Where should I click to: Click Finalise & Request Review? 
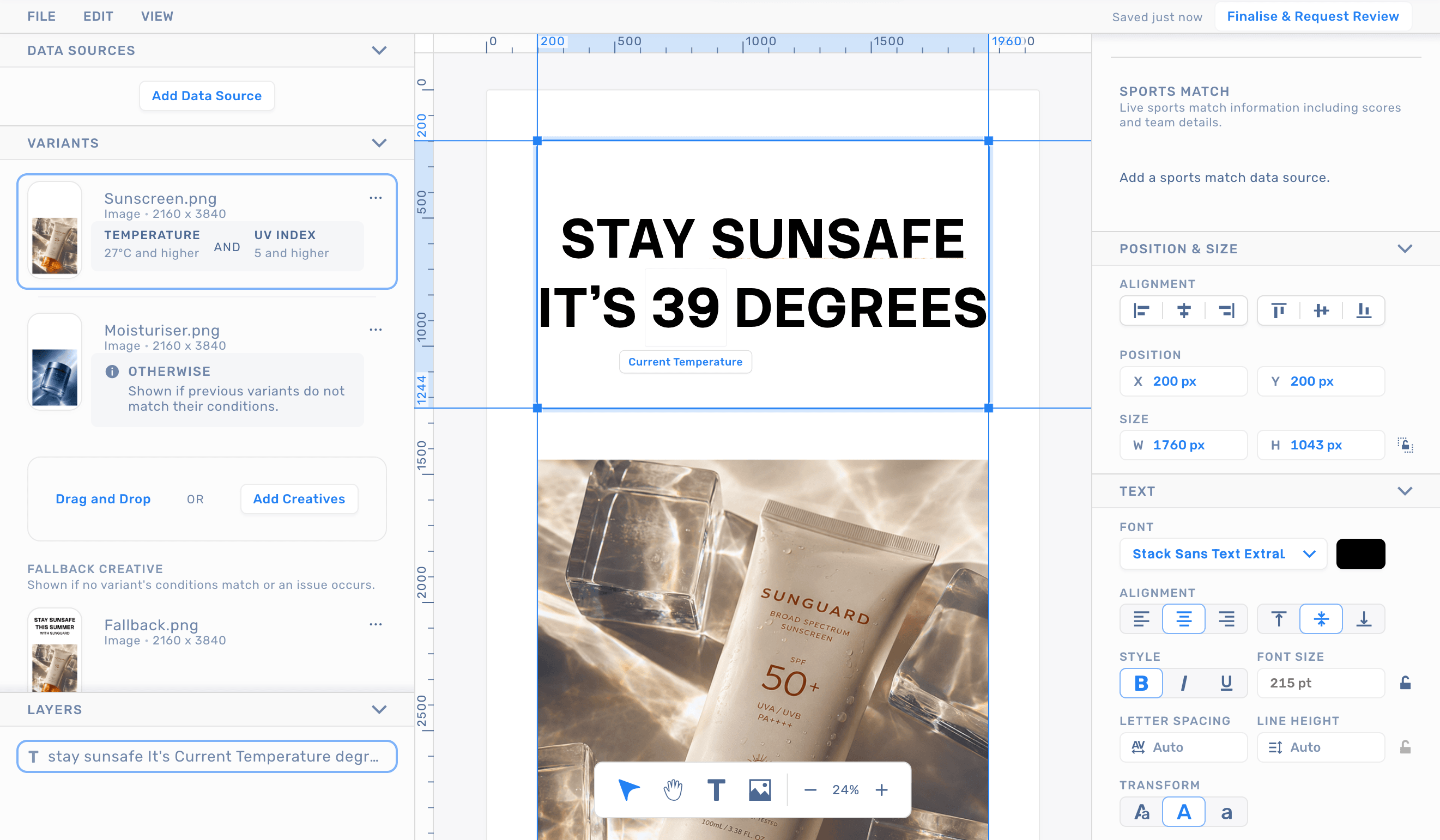coord(1313,16)
